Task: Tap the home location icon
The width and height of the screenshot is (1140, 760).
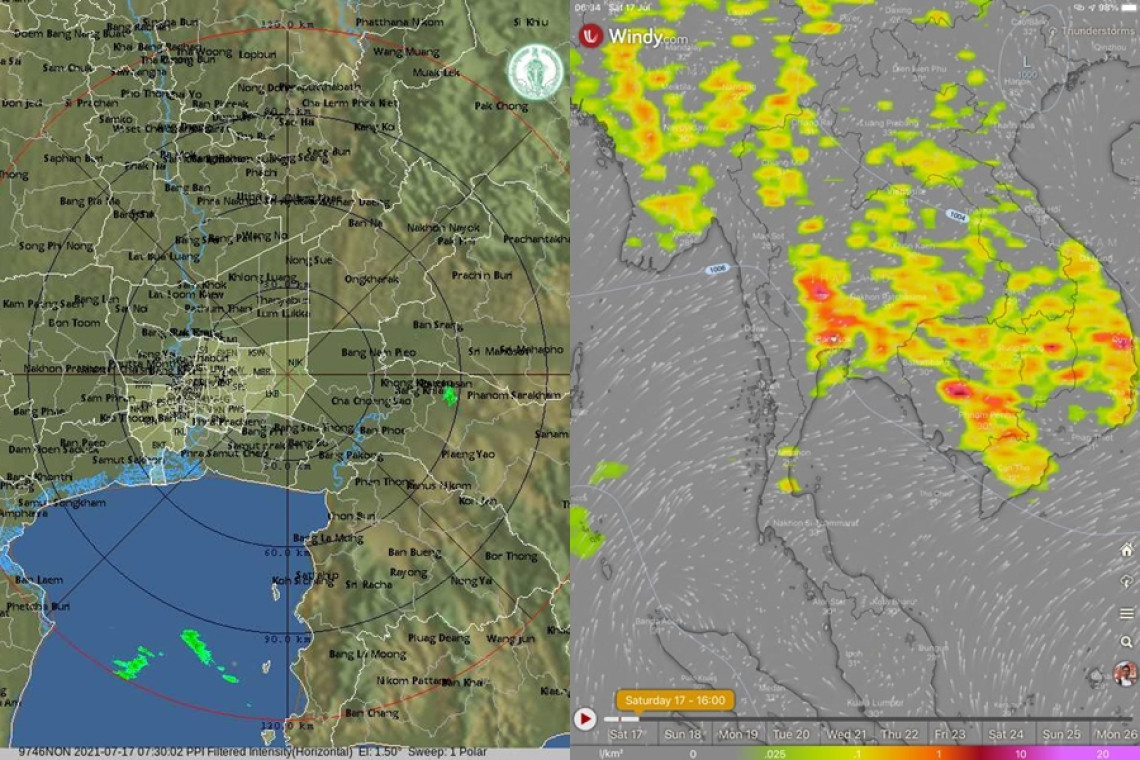Action: tap(1126, 550)
